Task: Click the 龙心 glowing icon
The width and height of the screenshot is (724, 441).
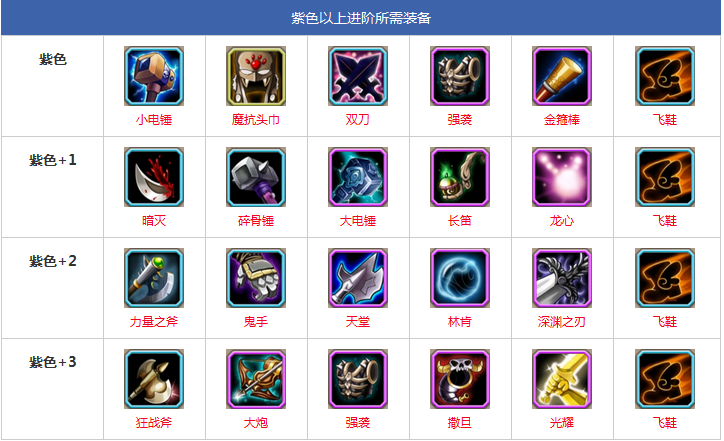Action: click(x=562, y=177)
